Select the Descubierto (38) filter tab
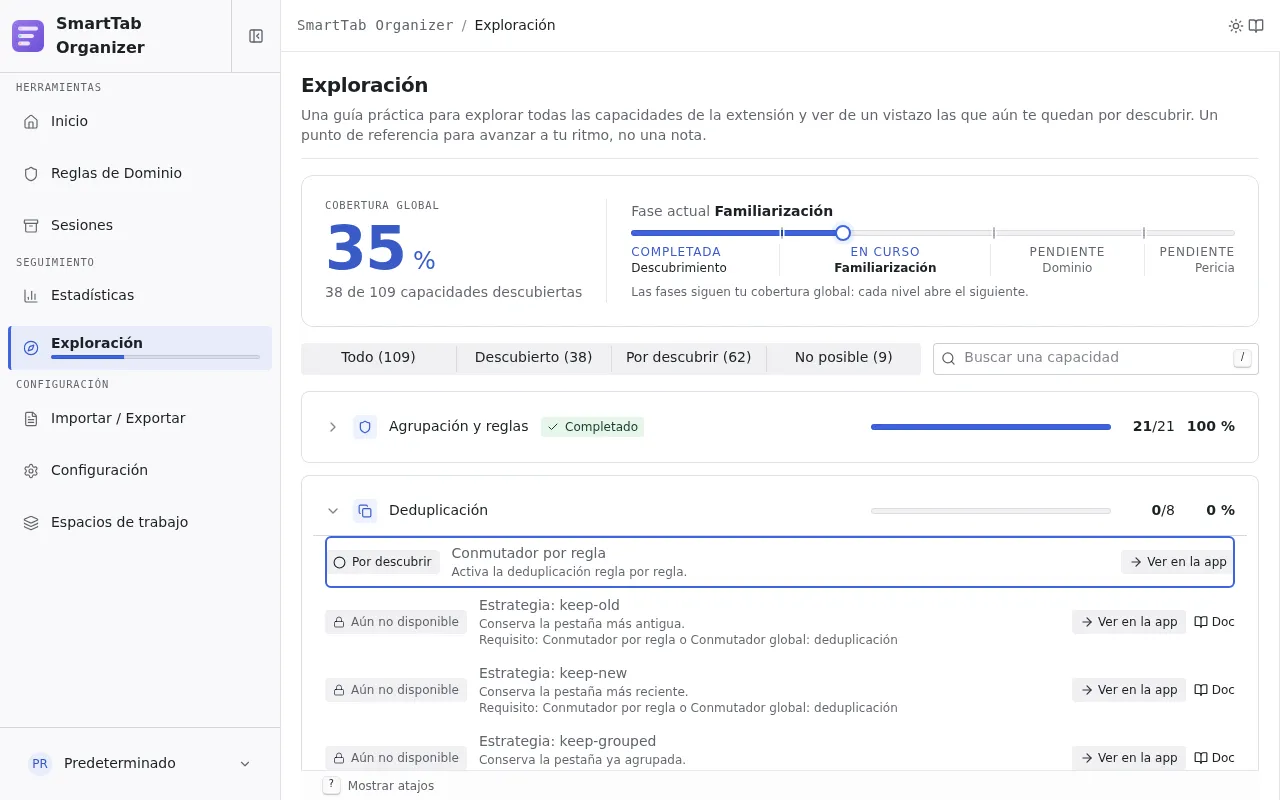This screenshot has height=800, width=1280. tap(533, 358)
